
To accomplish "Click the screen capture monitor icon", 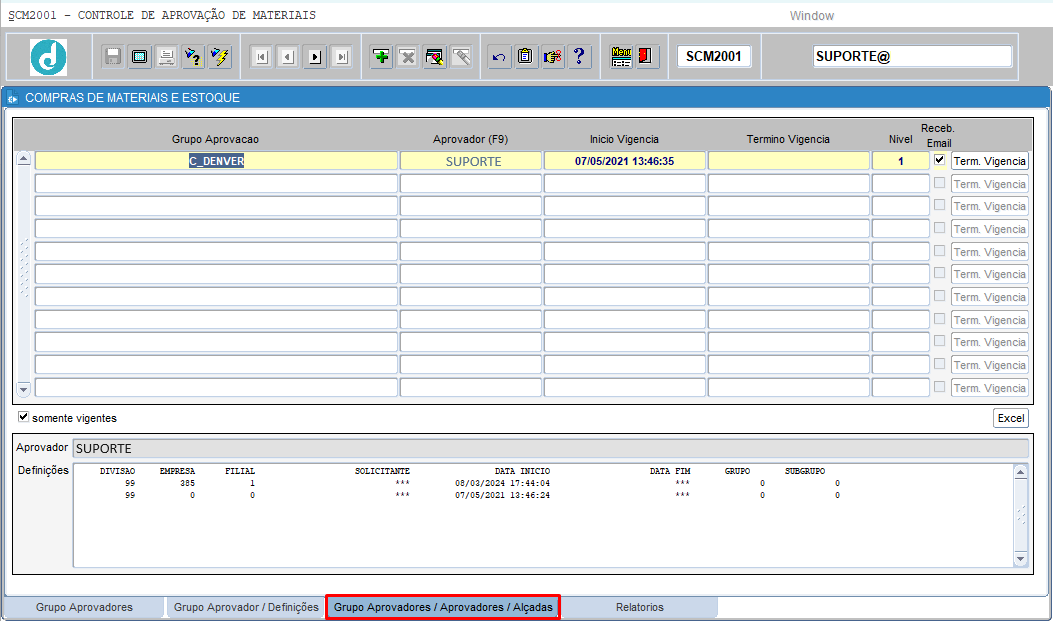I will coord(140,56).
